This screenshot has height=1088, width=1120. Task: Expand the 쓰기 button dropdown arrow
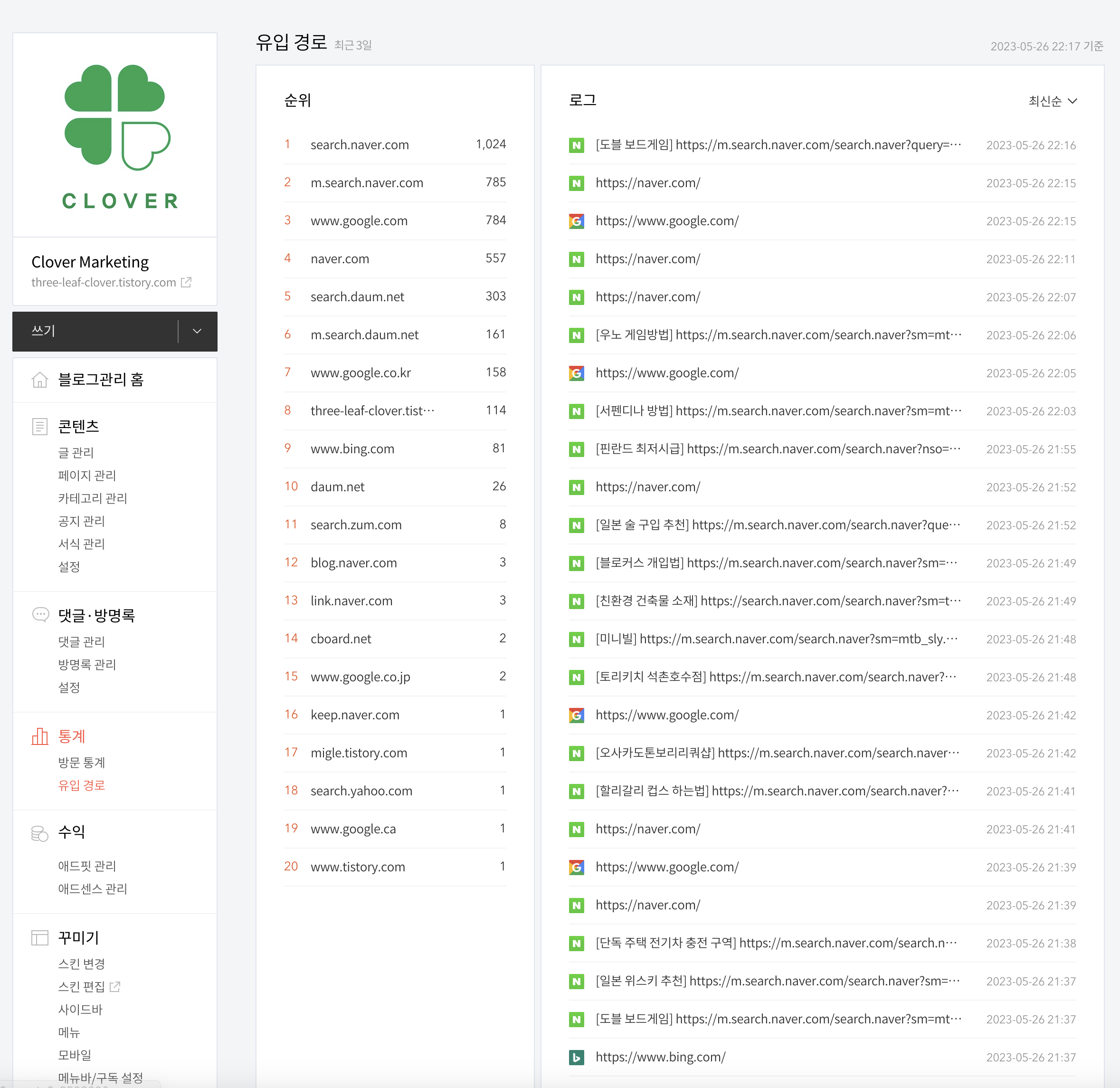point(197,331)
